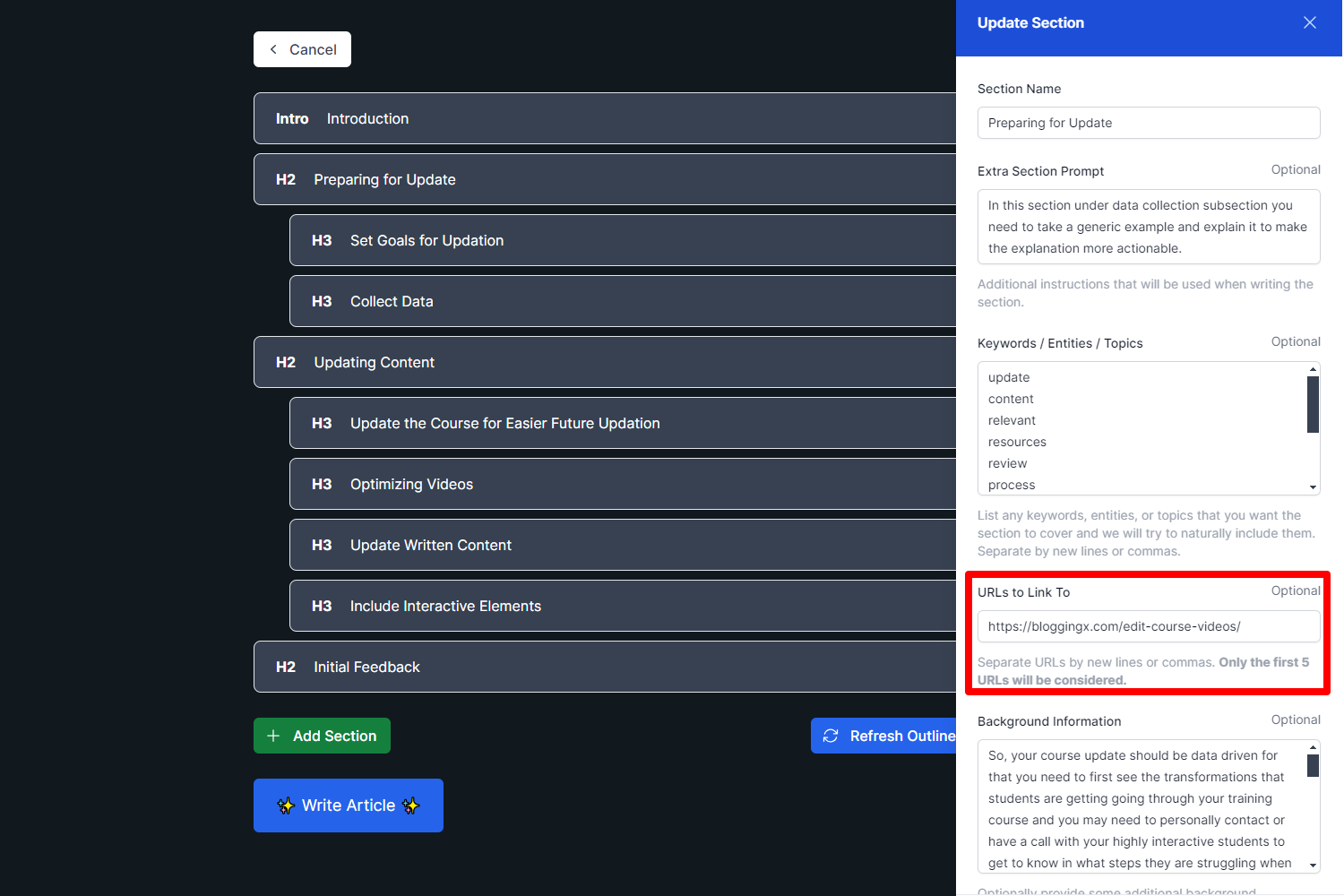Image resolution: width=1344 pixels, height=896 pixels.
Task: Click the down arrow of the keywords scrollbar
Action: (x=1313, y=486)
